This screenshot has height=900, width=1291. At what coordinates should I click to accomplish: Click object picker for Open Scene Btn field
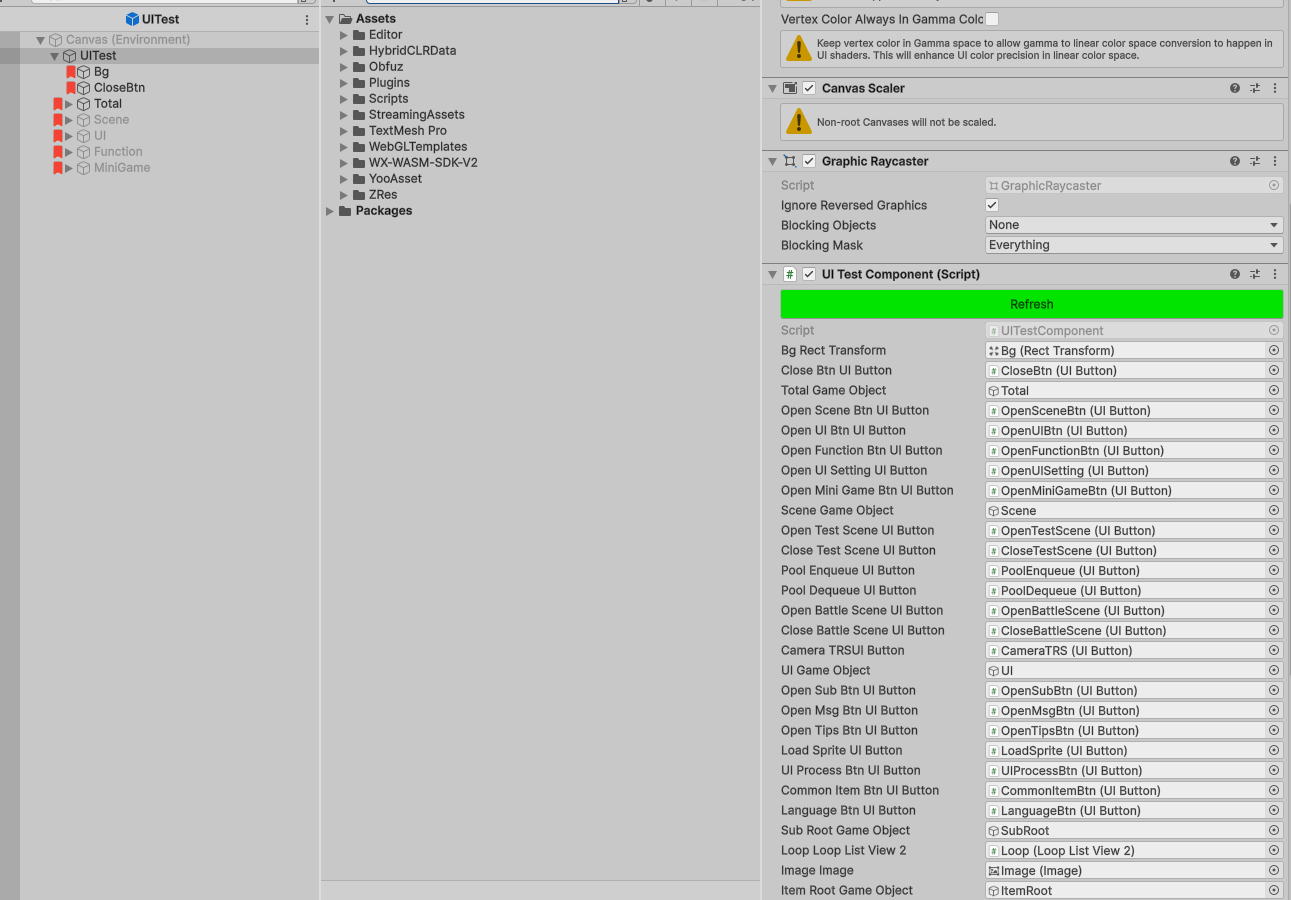[x=1274, y=410]
